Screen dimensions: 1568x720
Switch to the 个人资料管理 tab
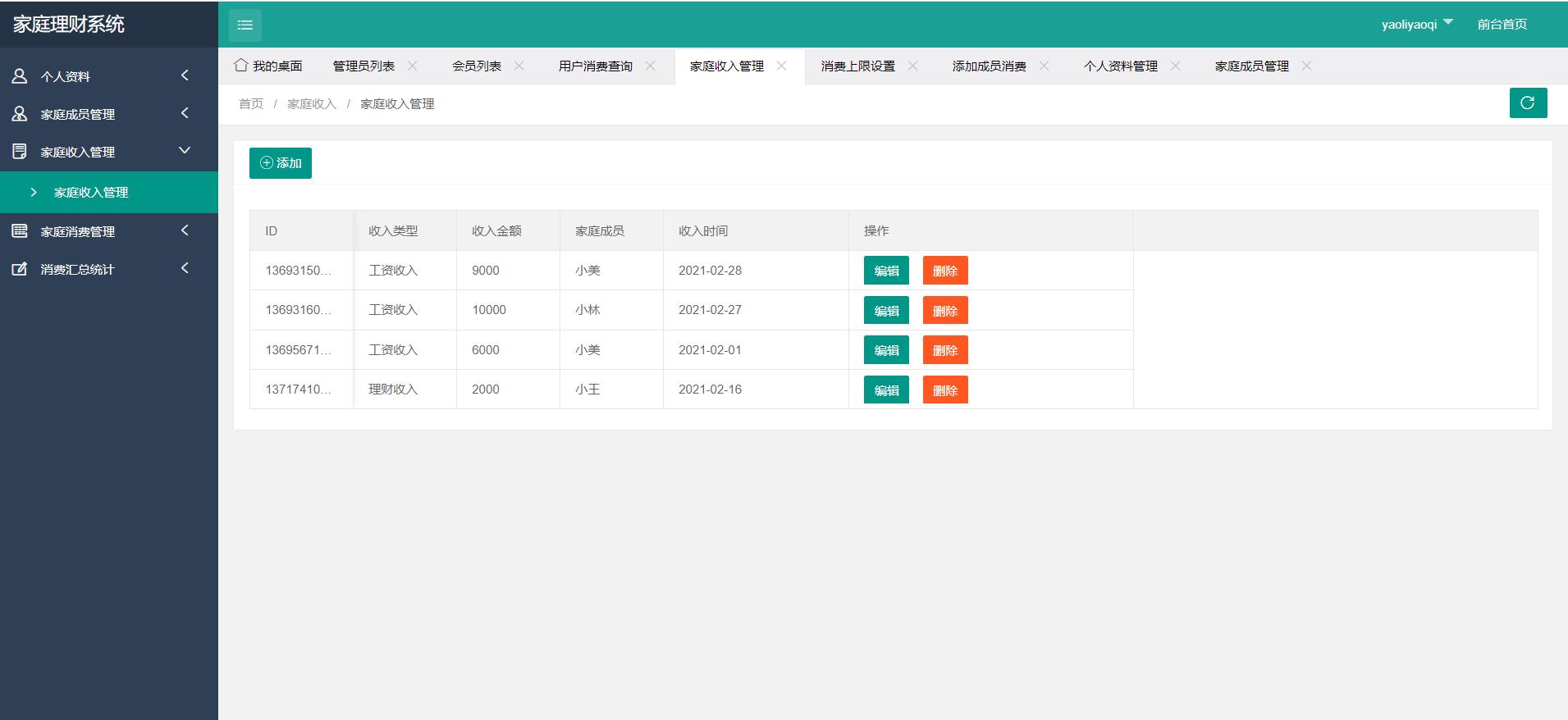(1121, 66)
